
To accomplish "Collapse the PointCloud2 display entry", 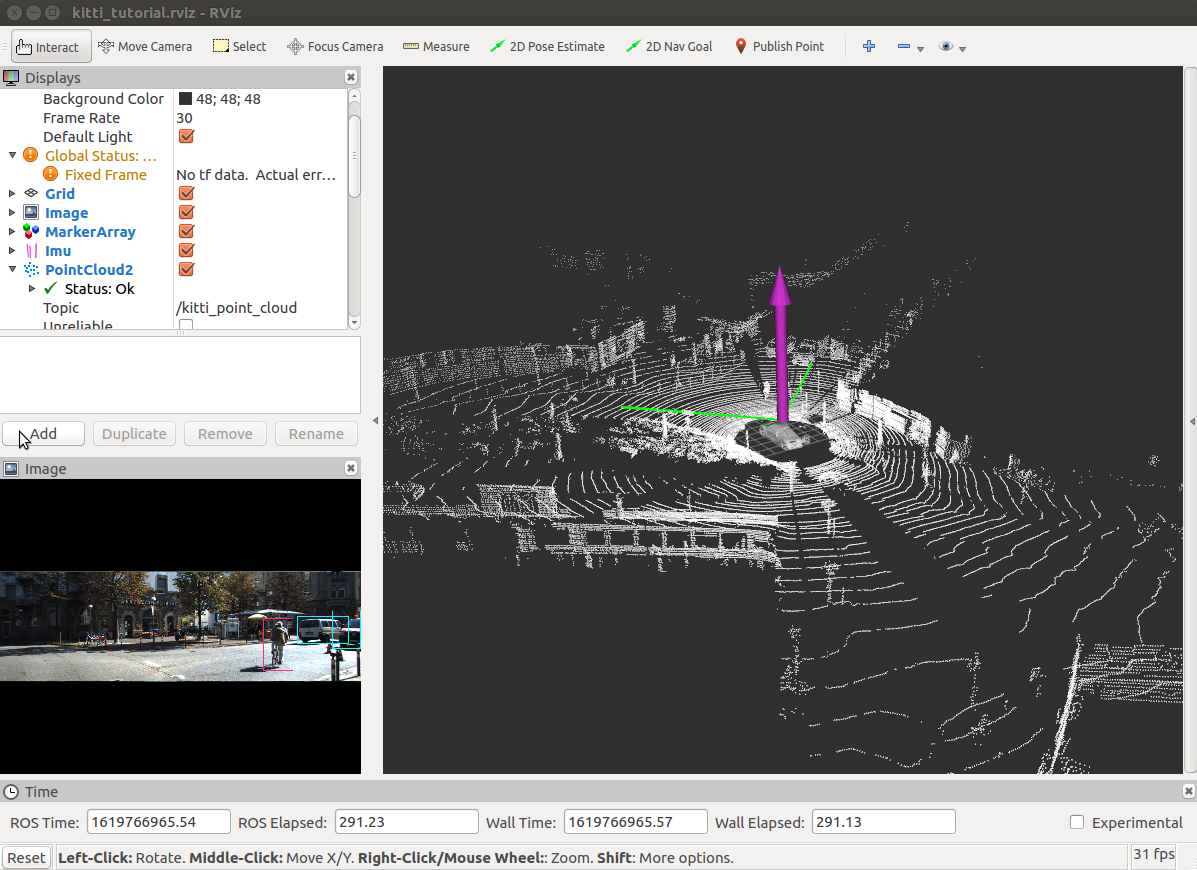I will (x=12, y=269).
